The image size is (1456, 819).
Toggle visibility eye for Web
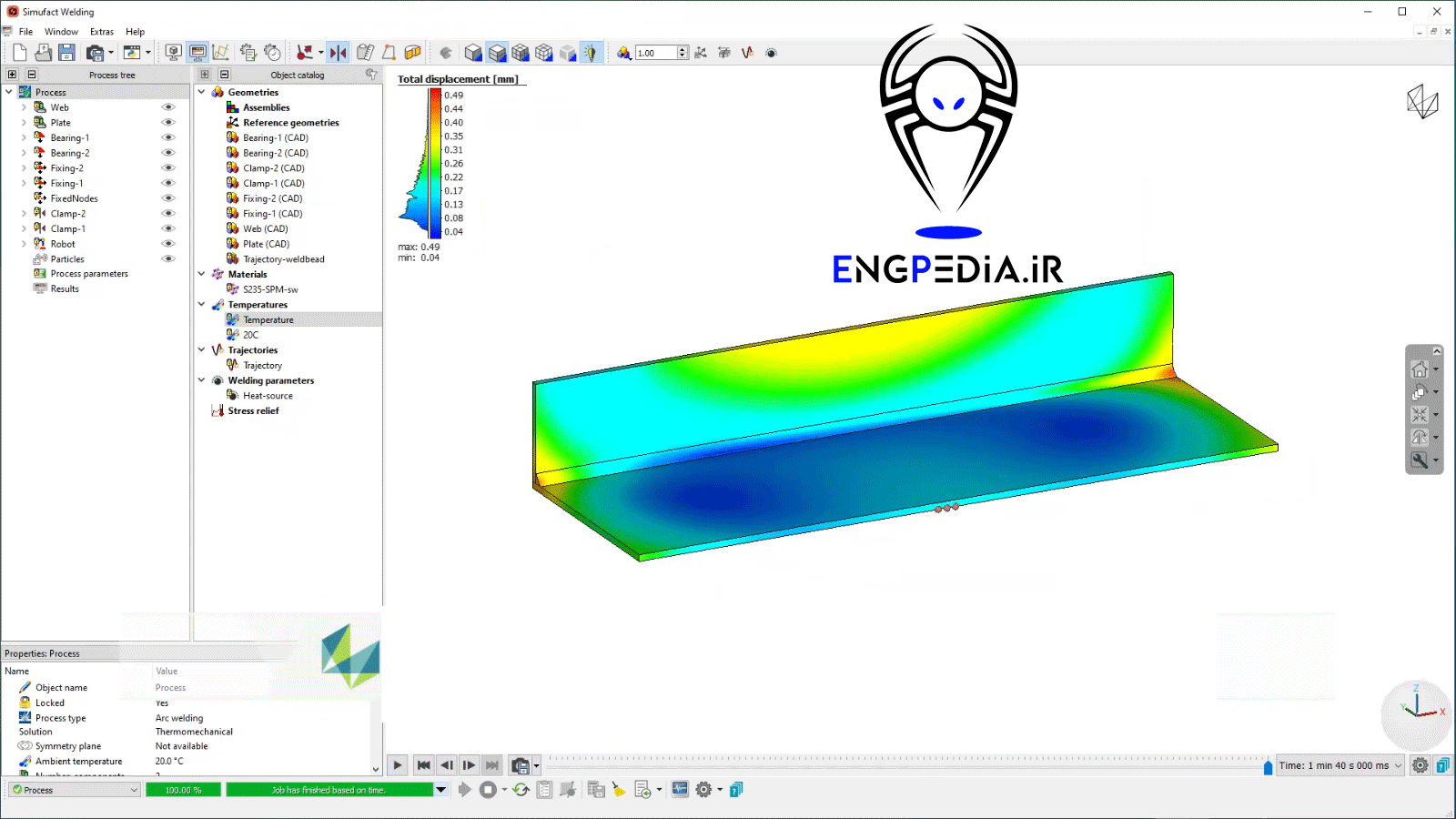(167, 107)
